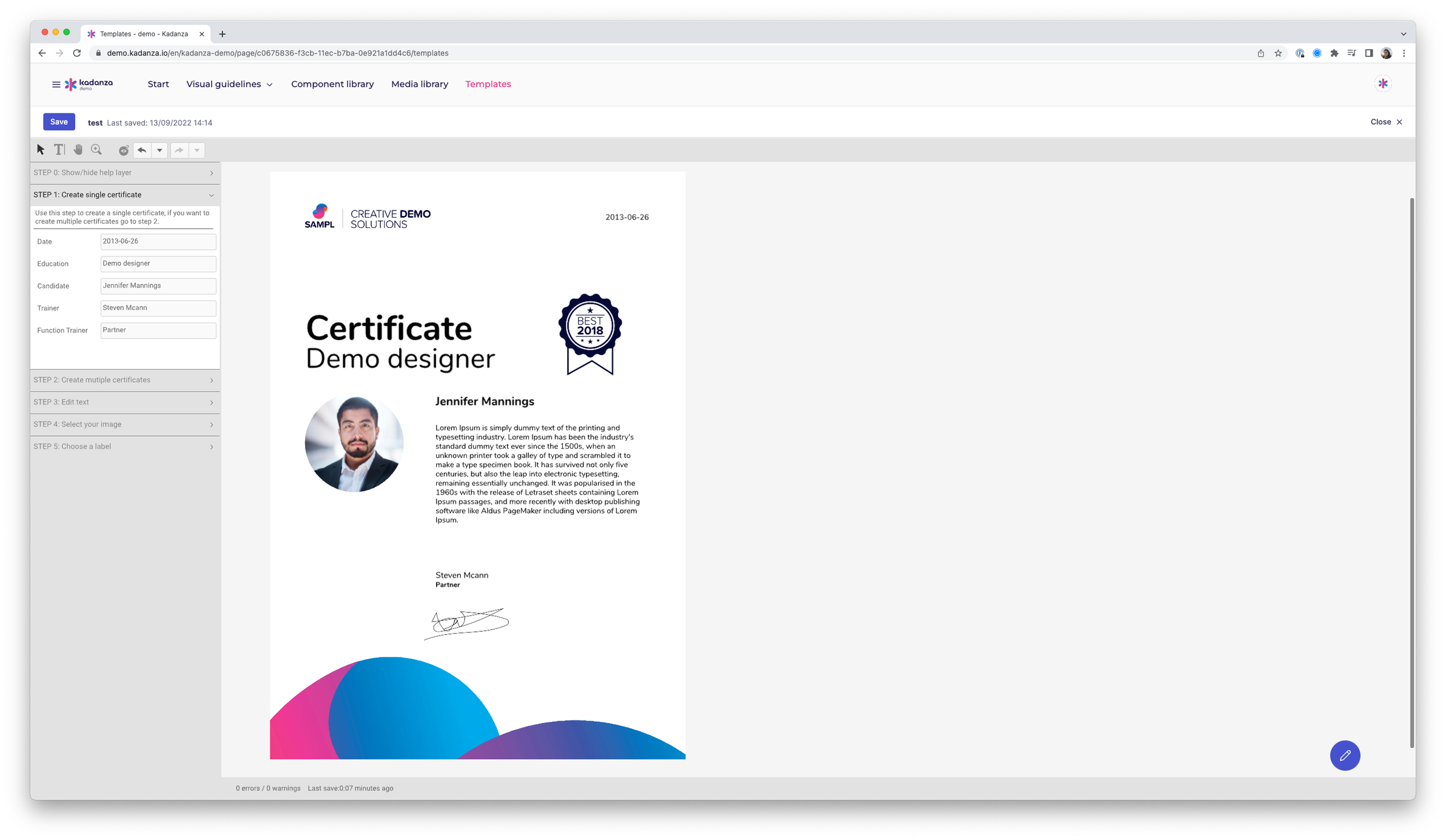Open the Visual guidelines dropdown

click(x=229, y=84)
